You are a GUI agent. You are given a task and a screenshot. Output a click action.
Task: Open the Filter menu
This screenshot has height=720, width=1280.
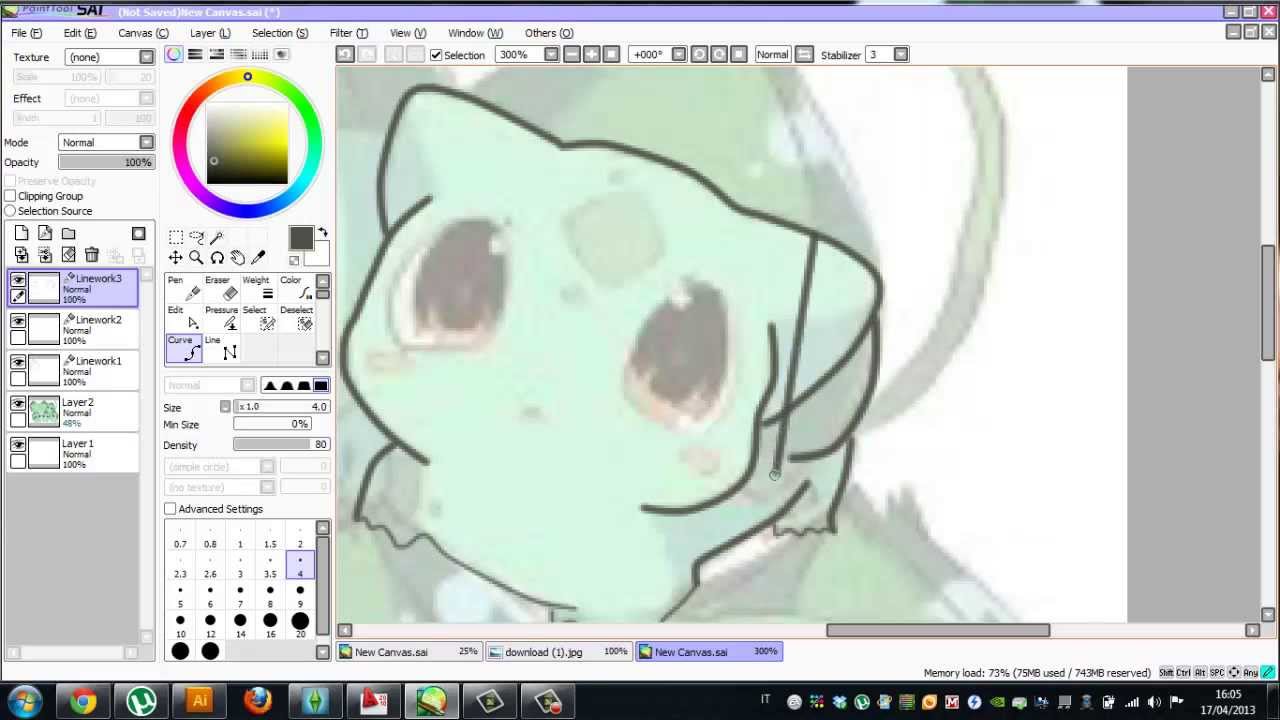(x=349, y=33)
